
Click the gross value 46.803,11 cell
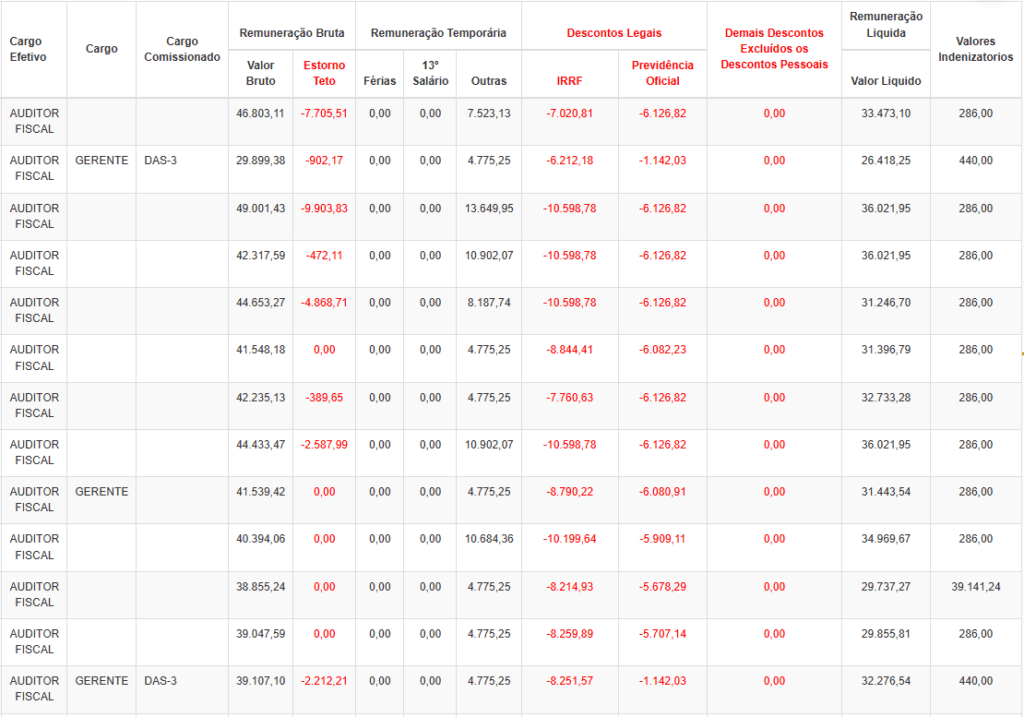point(260,113)
